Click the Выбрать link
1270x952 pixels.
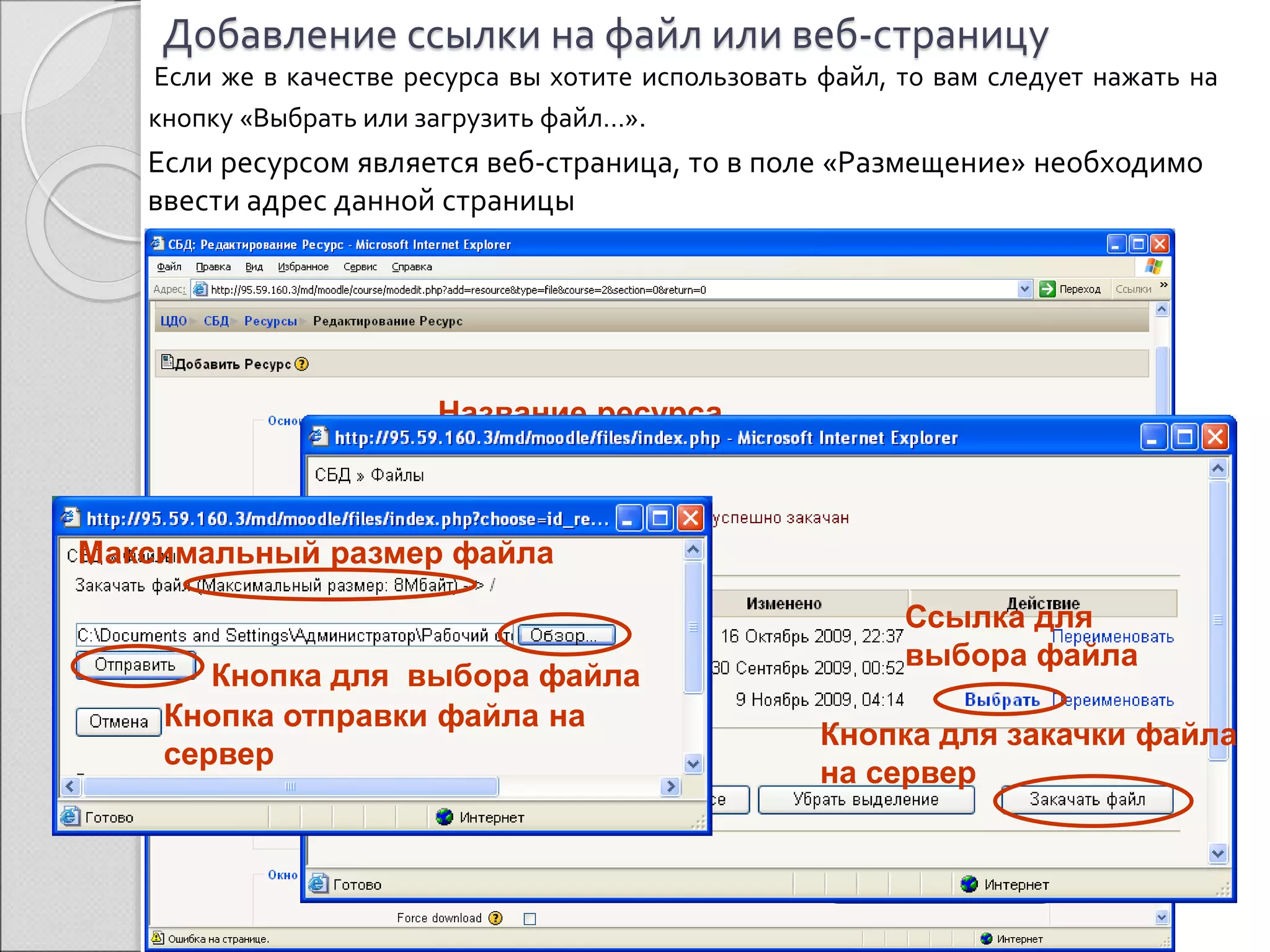pyautogui.click(x=1001, y=700)
